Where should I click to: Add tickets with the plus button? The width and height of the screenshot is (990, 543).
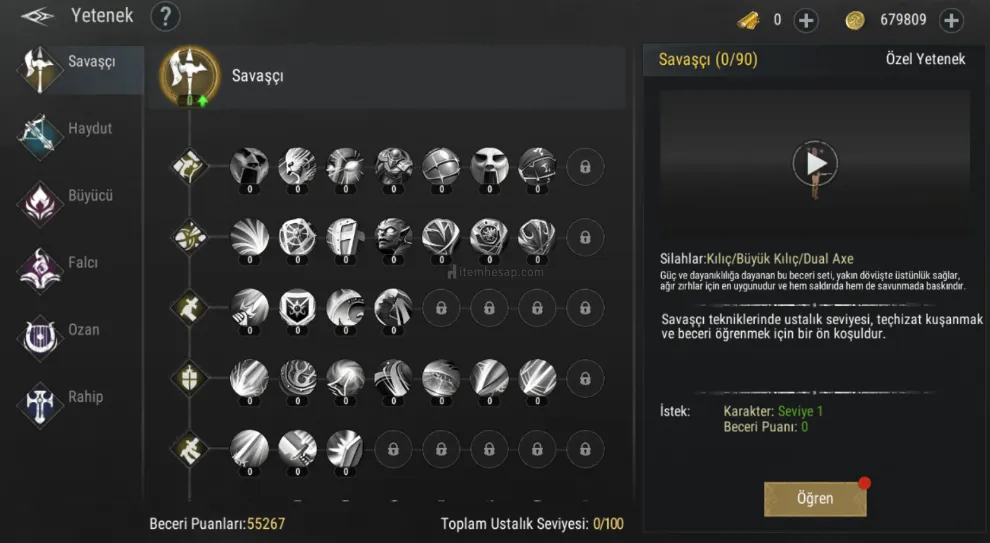806,20
